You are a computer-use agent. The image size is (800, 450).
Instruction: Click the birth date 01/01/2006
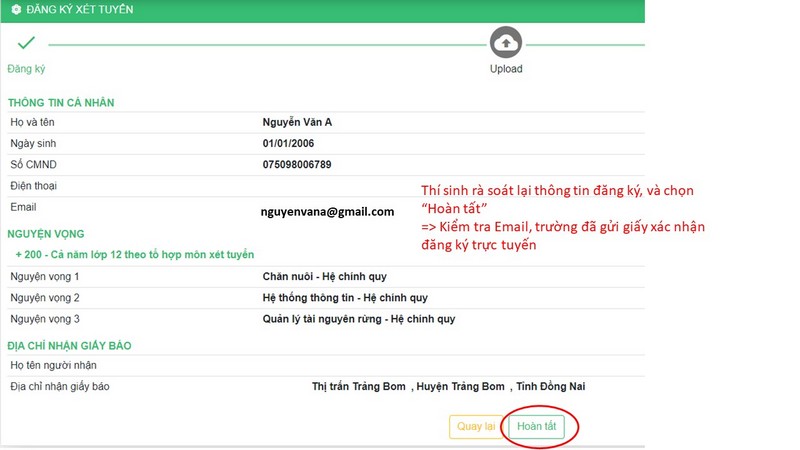(x=288, y=143)
